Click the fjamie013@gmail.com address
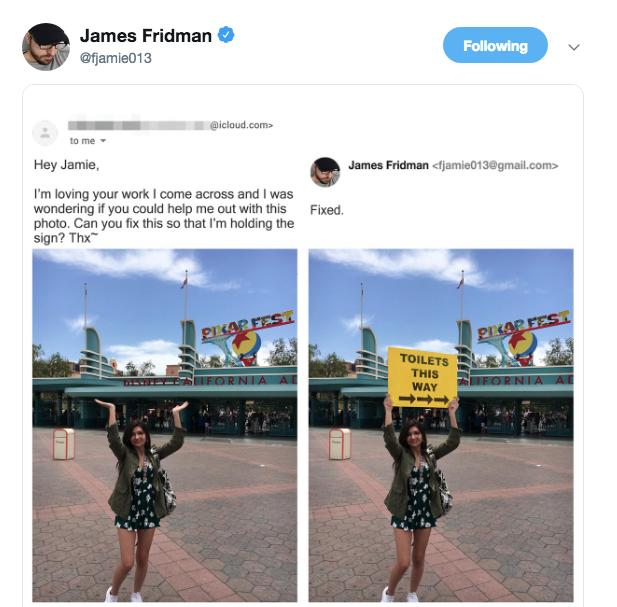The width and height of the screenshot is (617, 607). pos(495,166)
